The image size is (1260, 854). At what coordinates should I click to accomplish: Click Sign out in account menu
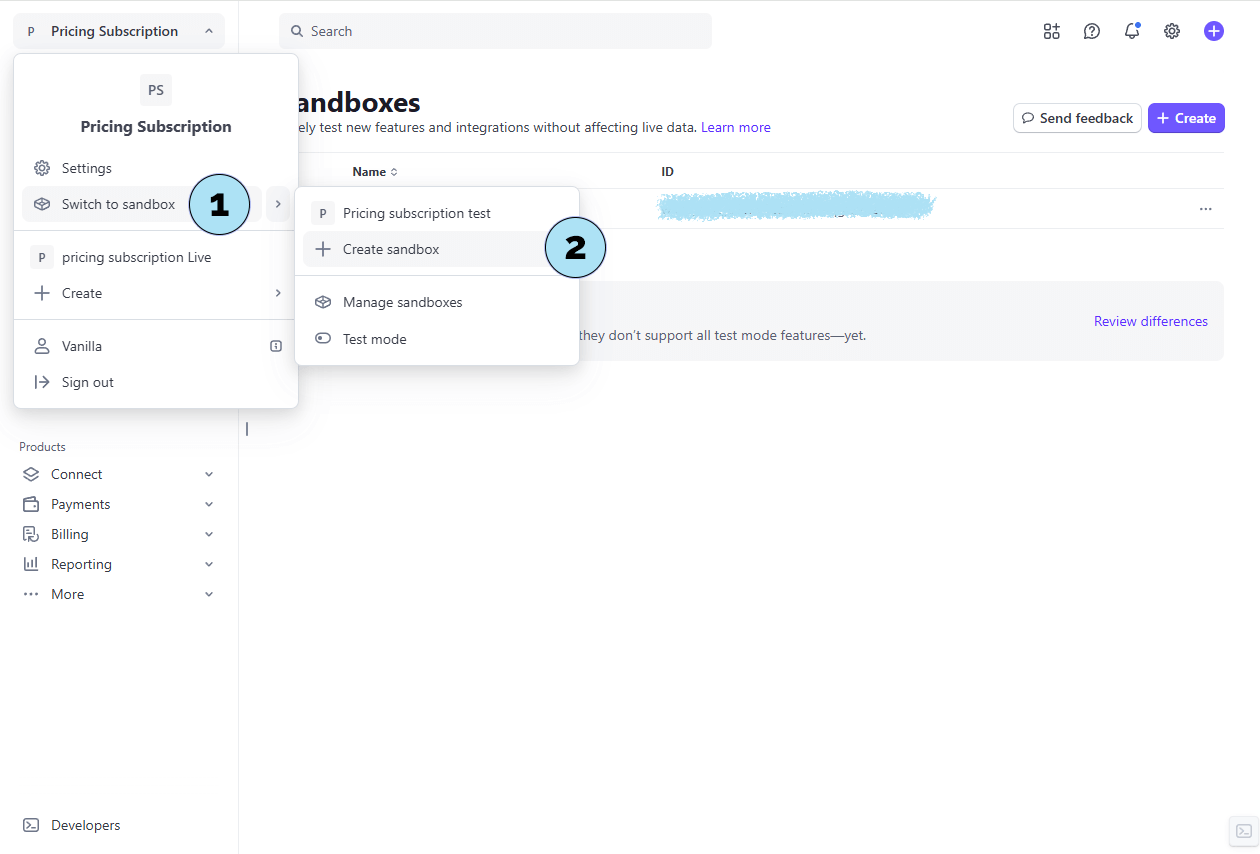pyautogui.click(x=87, y=382)
